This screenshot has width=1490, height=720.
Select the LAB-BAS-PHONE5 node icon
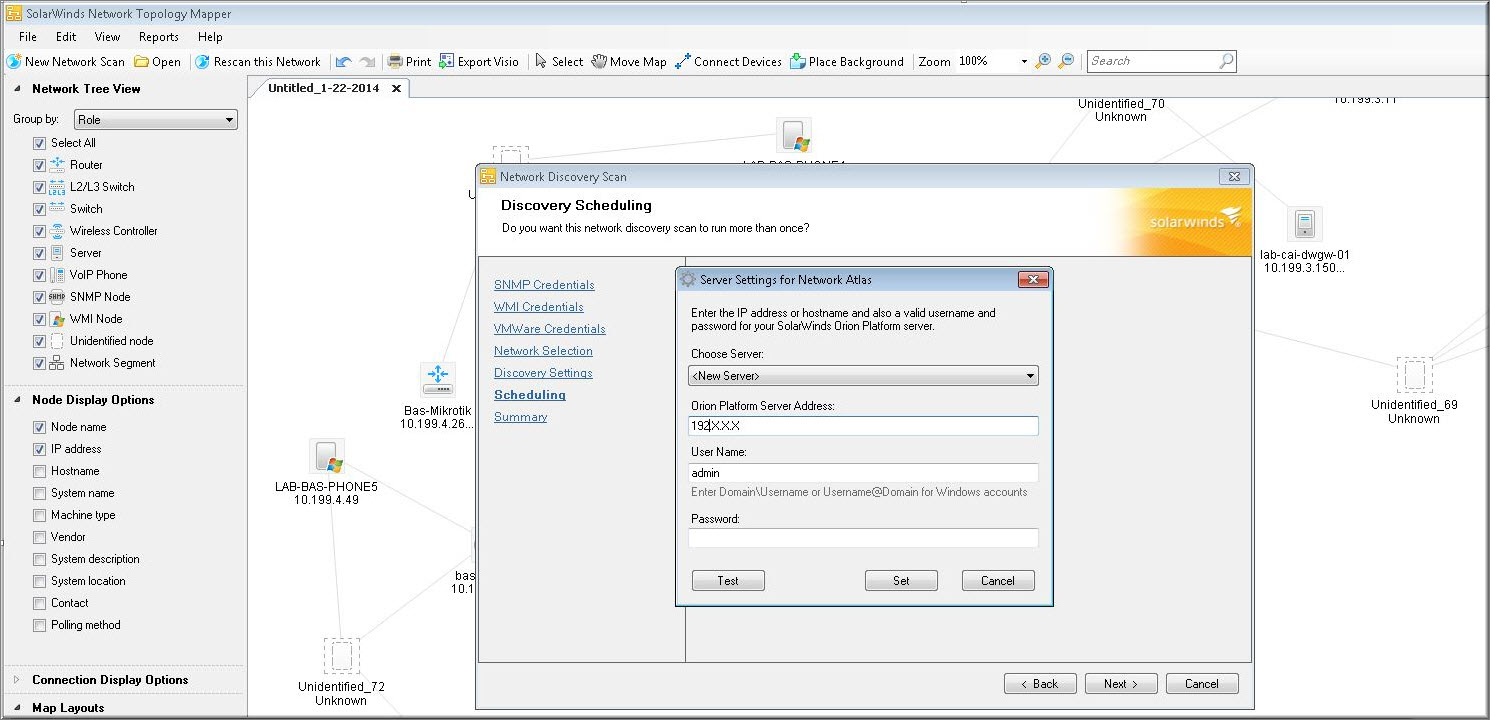click(x=326, y=457)
